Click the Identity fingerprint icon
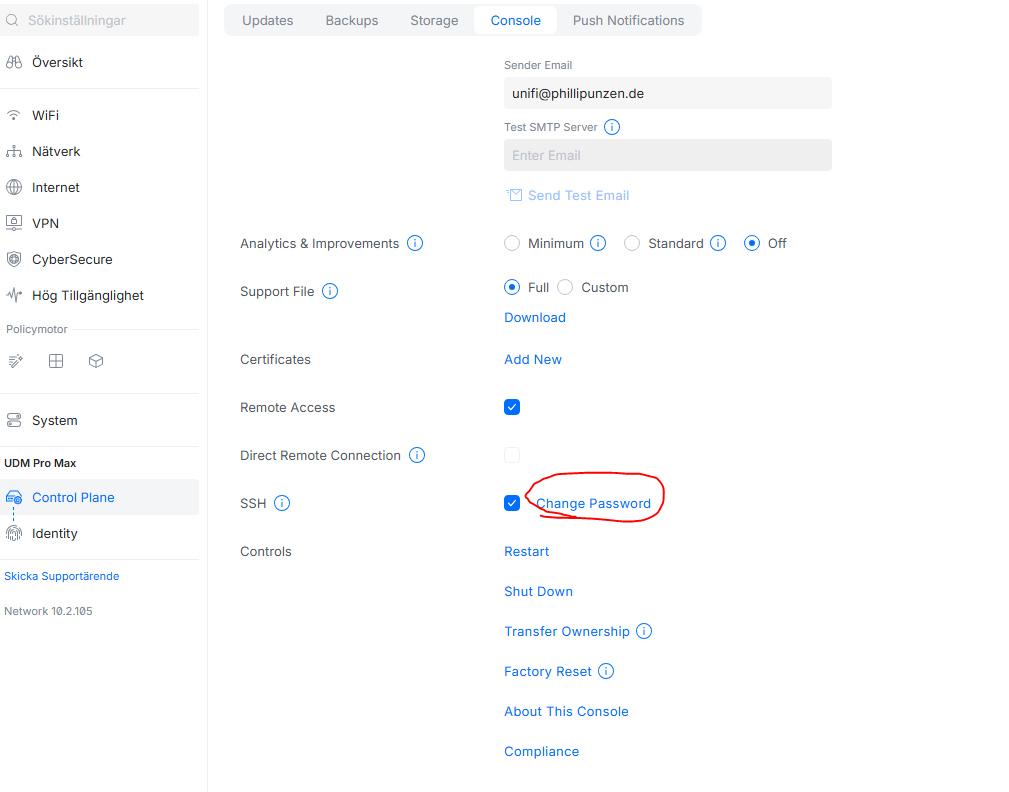1009x792 pixels. pyautogui.click(x=14, y=533)
